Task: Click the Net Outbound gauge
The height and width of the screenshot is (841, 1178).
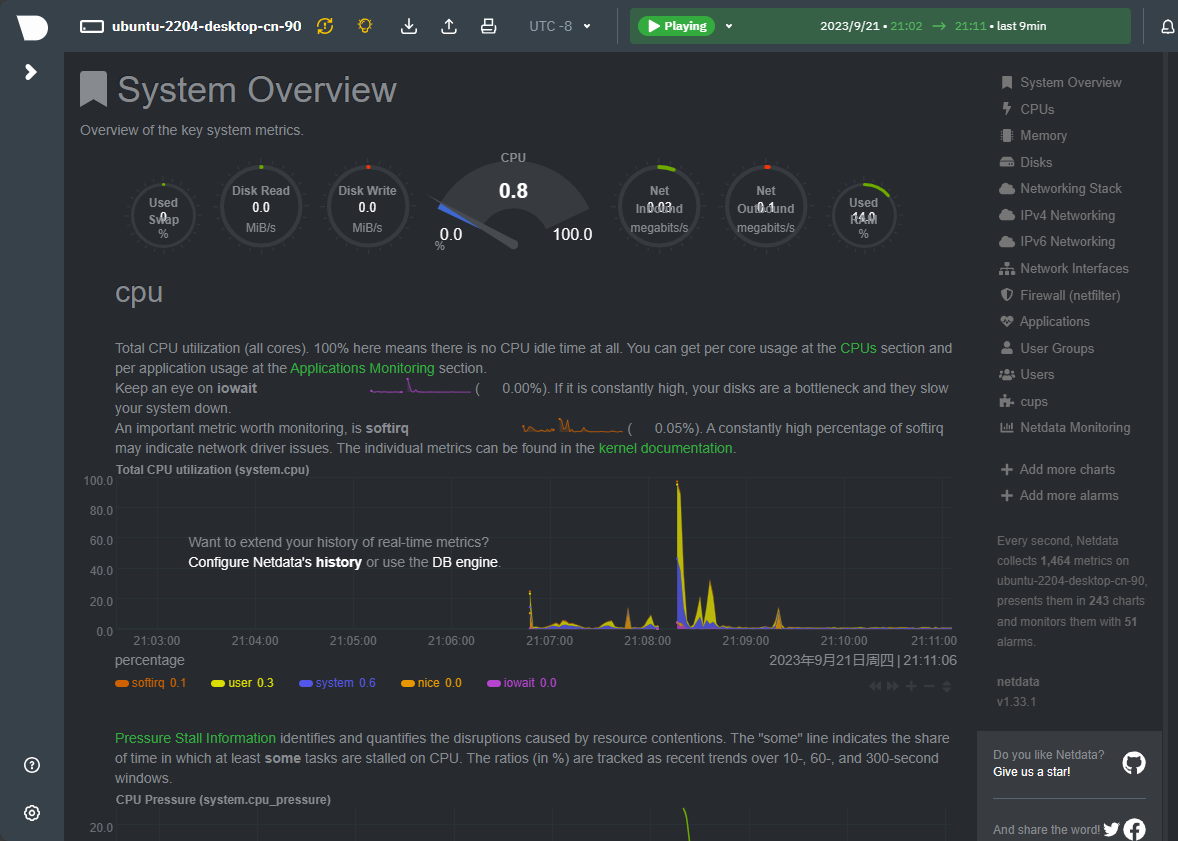Action: click(x=766, y=207)
